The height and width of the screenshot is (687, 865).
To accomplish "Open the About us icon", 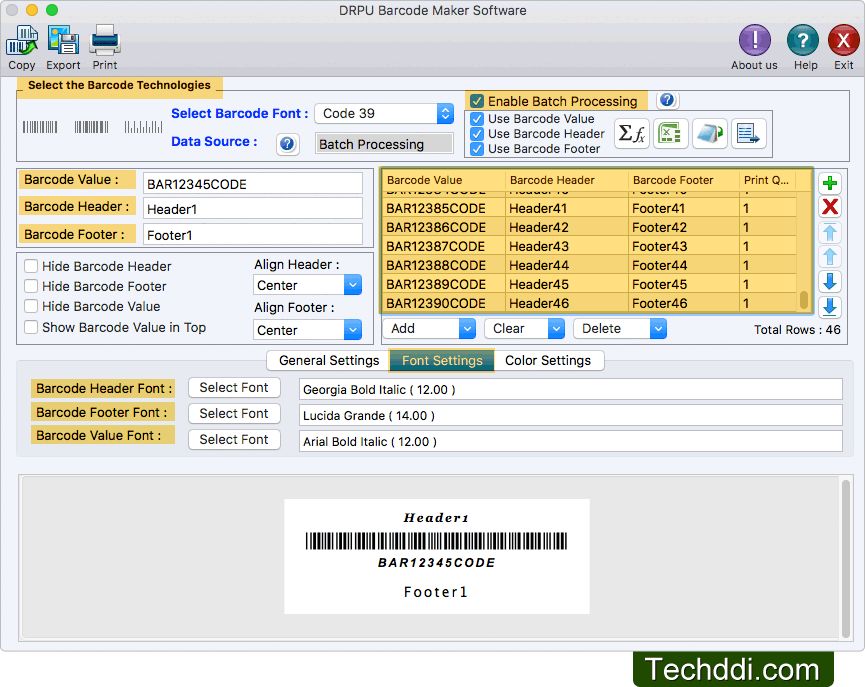I will tap(754, 40).
